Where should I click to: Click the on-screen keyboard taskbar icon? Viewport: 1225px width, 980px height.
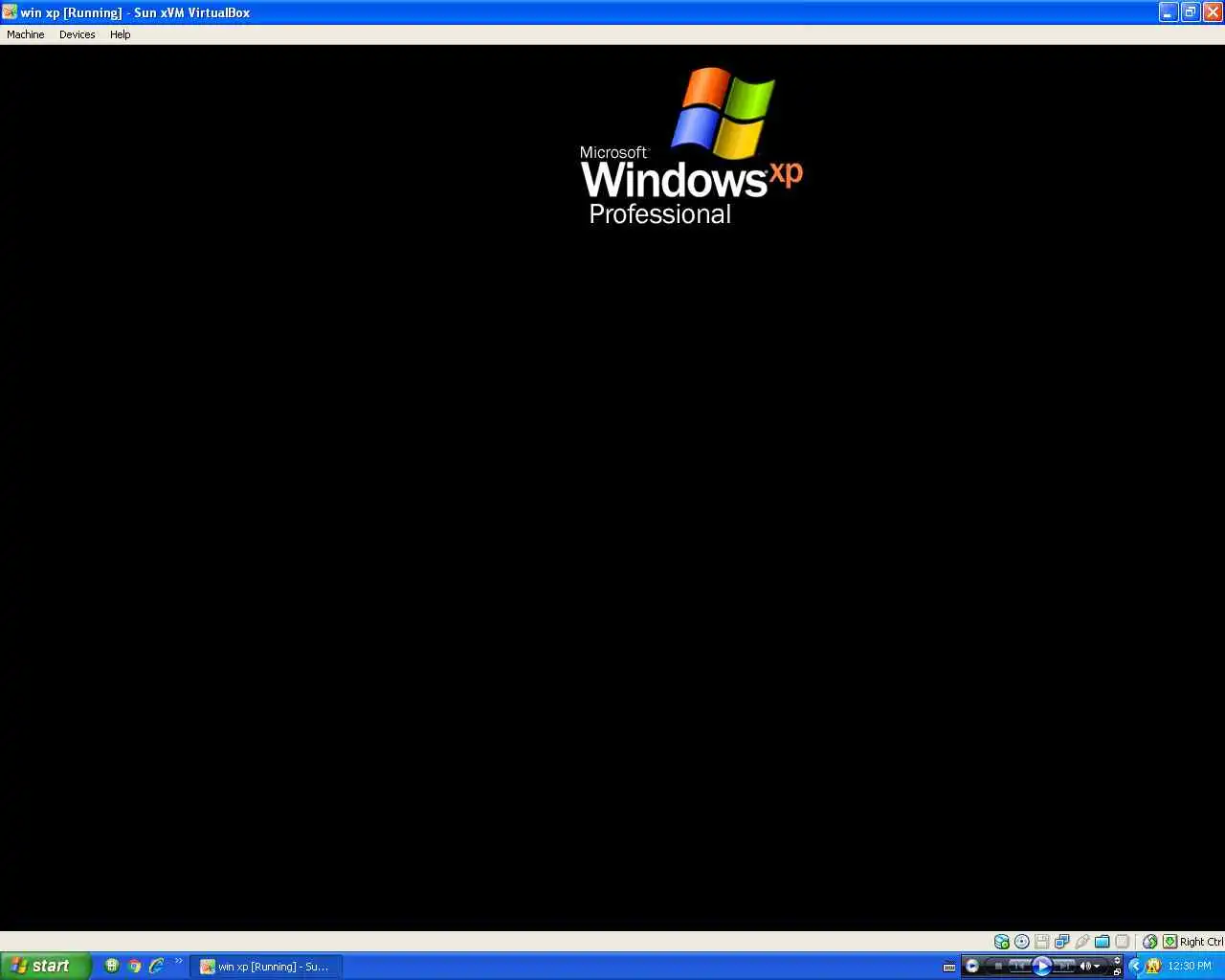tap(949, 967)
